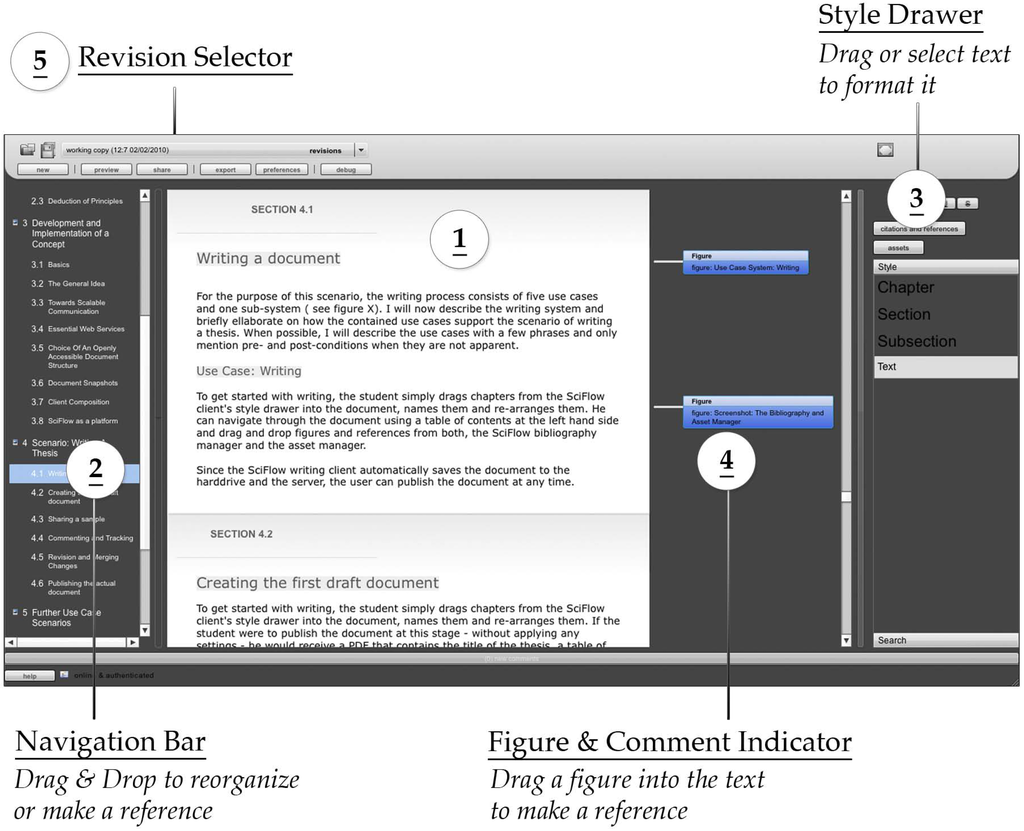Image resolution: width=1024 pixels, height=831 pixels.
Task: Click the share button
Action: point(162,169)
